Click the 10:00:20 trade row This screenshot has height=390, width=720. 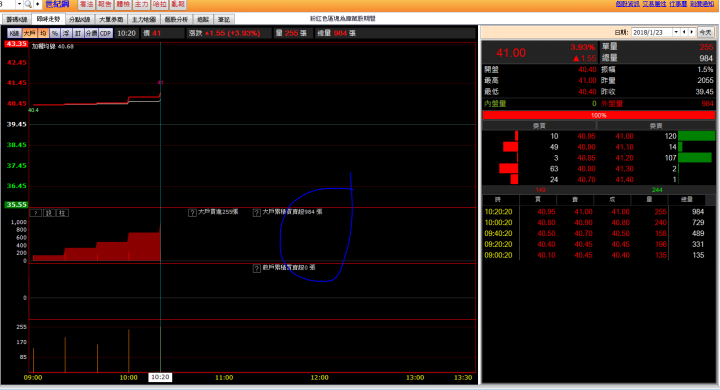tap(598, 222)
